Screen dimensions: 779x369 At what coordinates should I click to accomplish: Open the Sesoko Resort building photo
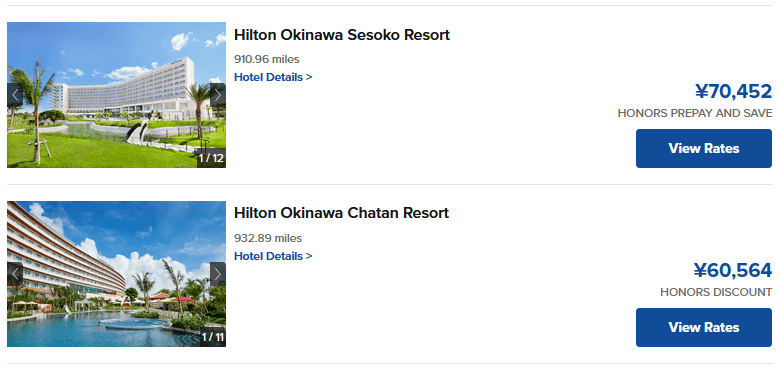[116, 95]
